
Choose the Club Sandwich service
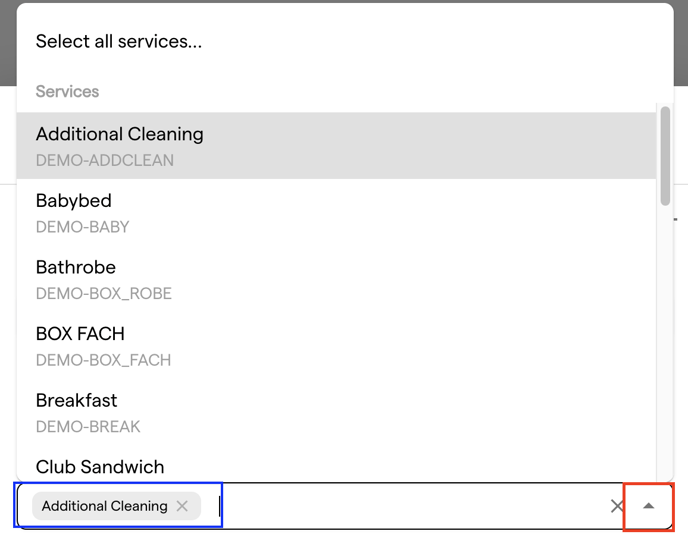click(336, 465)
